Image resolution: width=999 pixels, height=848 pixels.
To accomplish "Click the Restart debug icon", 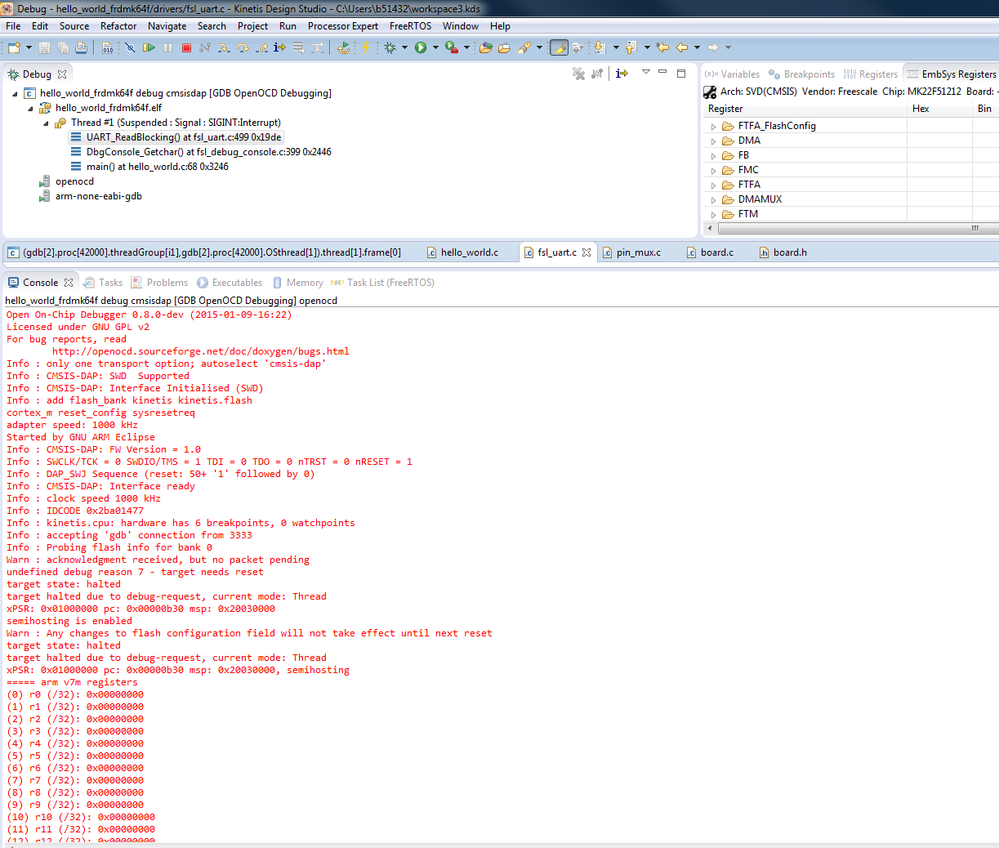I will [x=343, y=48].
